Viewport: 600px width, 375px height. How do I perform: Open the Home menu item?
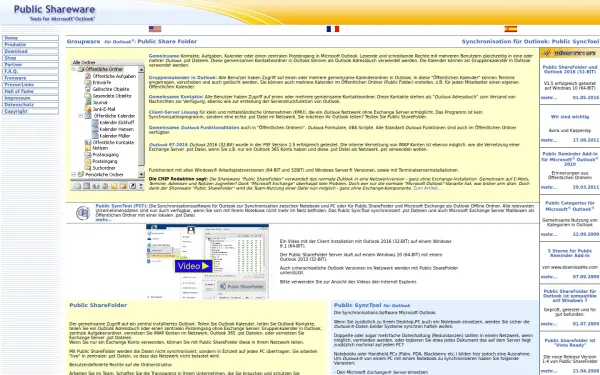[x=30, y=38]
